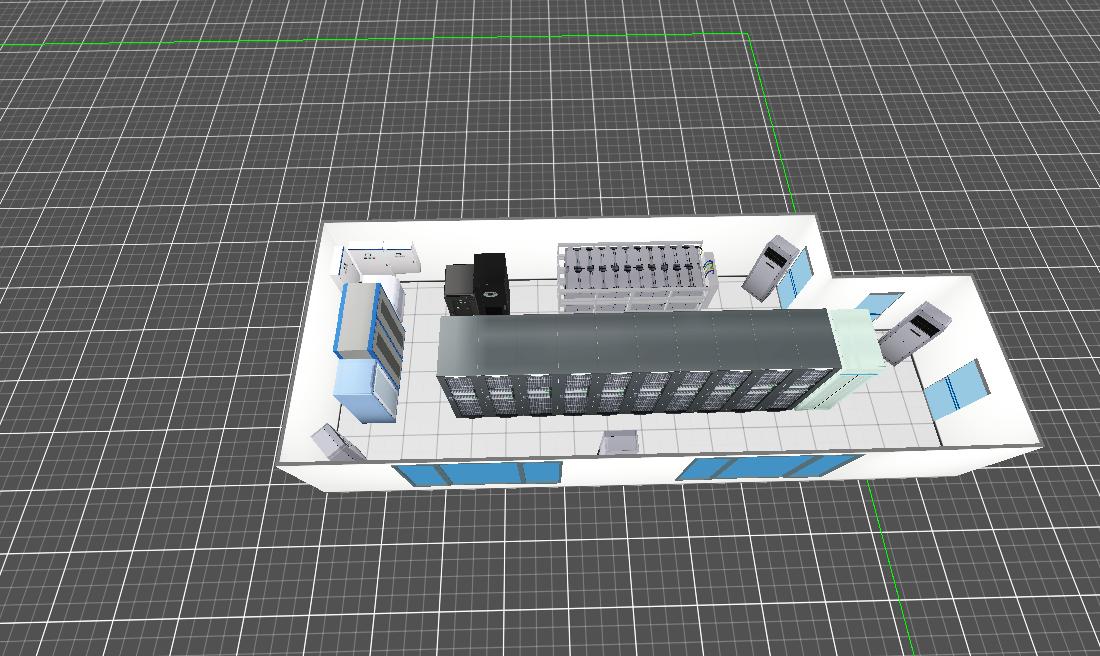Click the small grey box by the front wall
This screenshot has height=656, width=1100.
[619, 443]
